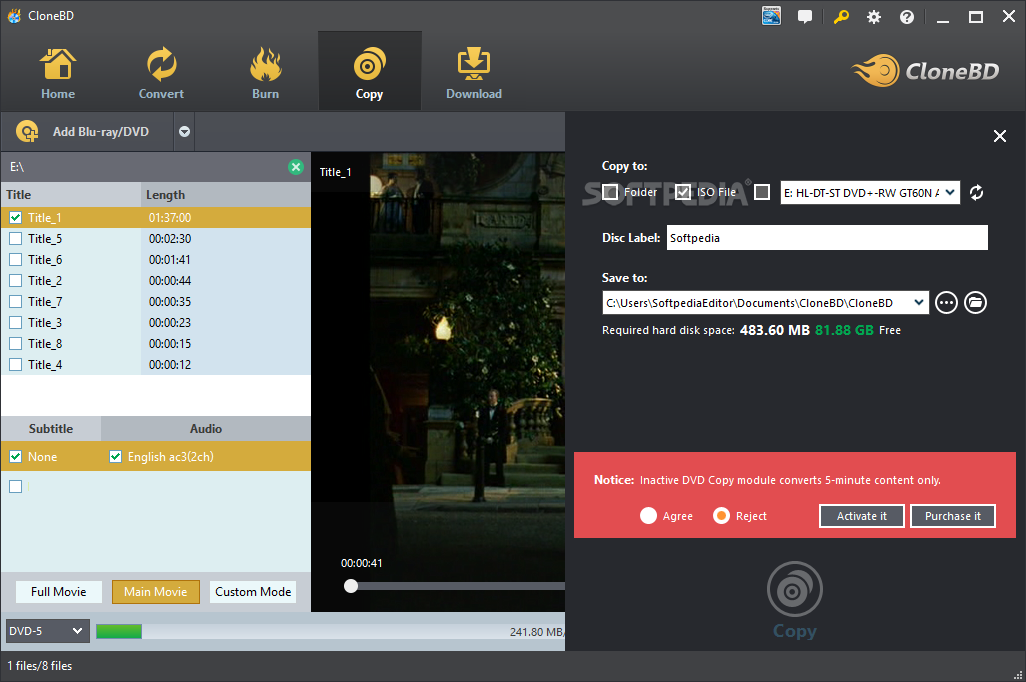Toggle the English ac3(2ch) audio checkbox
The image size is (1026, 682).
[115, 456]
